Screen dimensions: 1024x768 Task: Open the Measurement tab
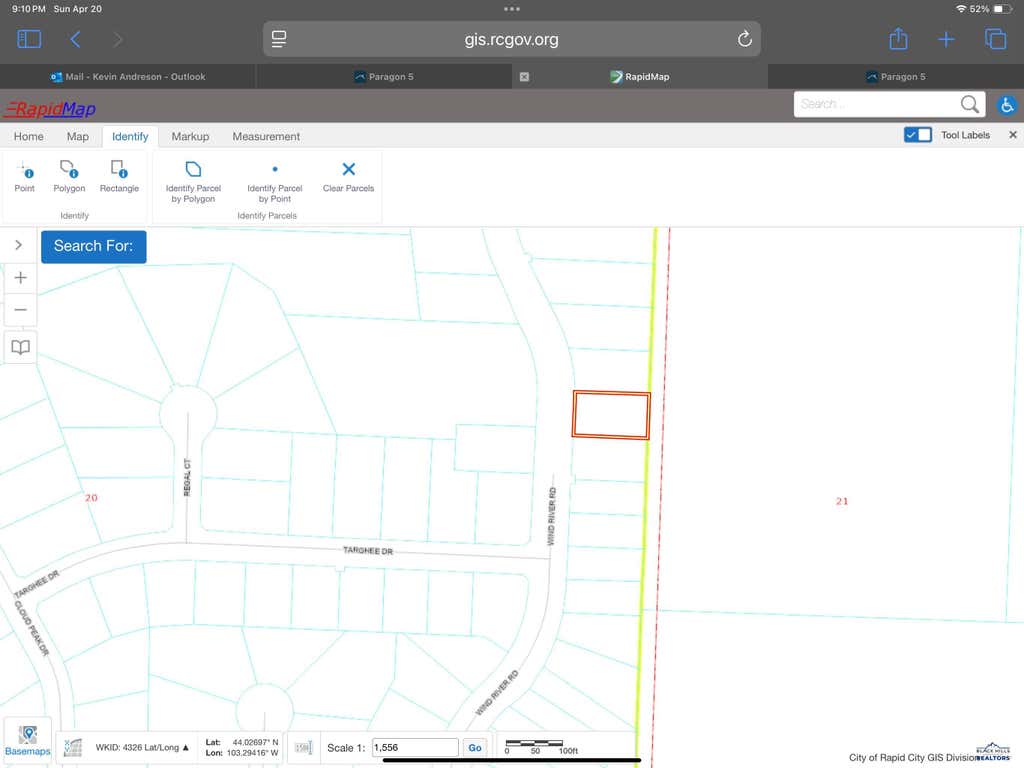(x=266, y=136)
